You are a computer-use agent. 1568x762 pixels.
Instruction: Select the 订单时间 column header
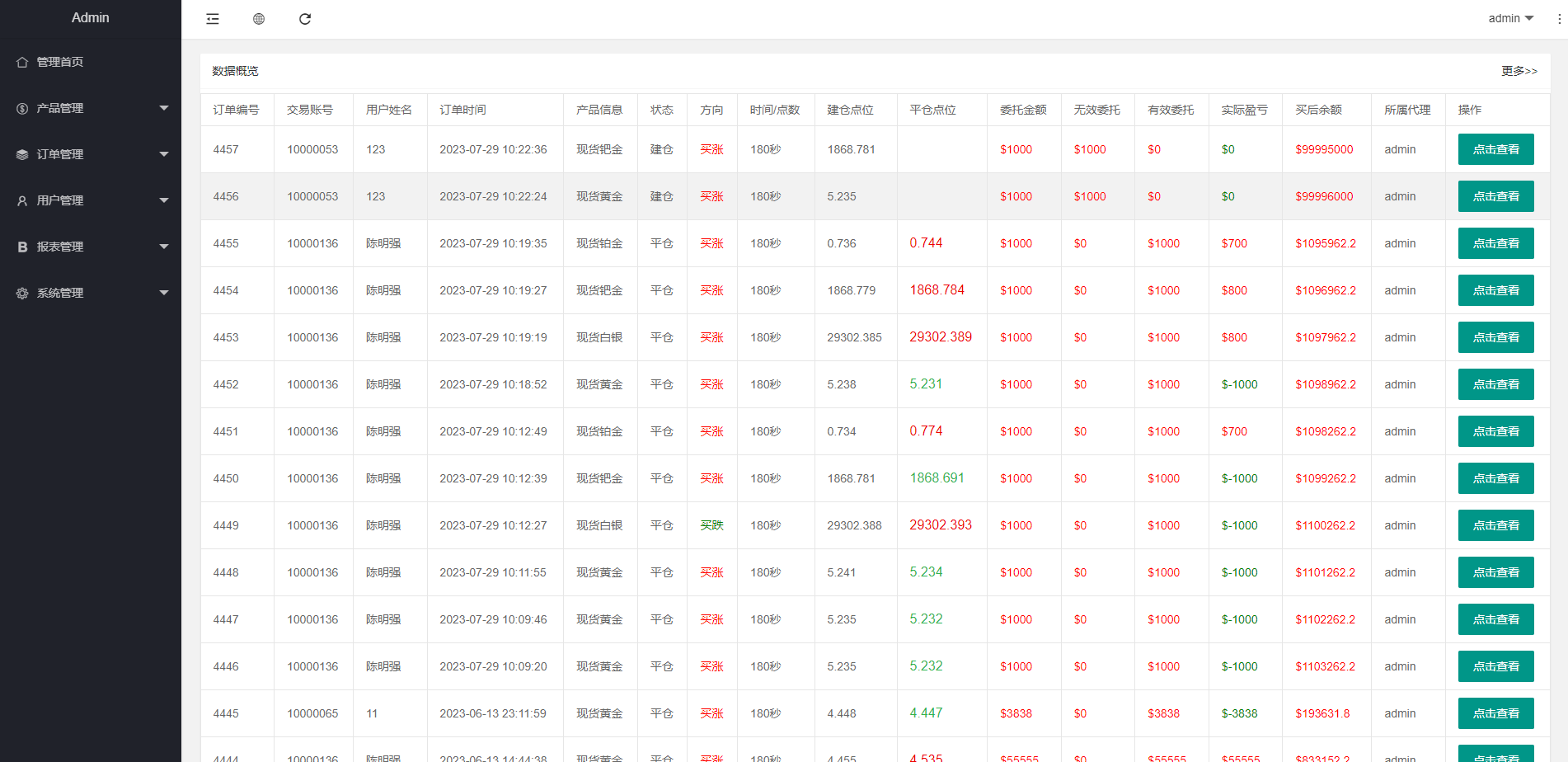(x=462, y=110)
